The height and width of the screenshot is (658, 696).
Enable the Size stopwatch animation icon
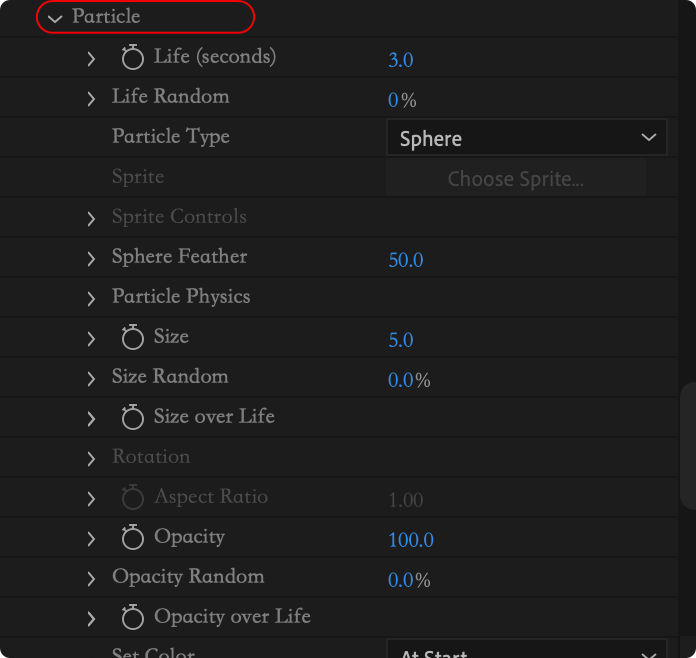[133, 337]
